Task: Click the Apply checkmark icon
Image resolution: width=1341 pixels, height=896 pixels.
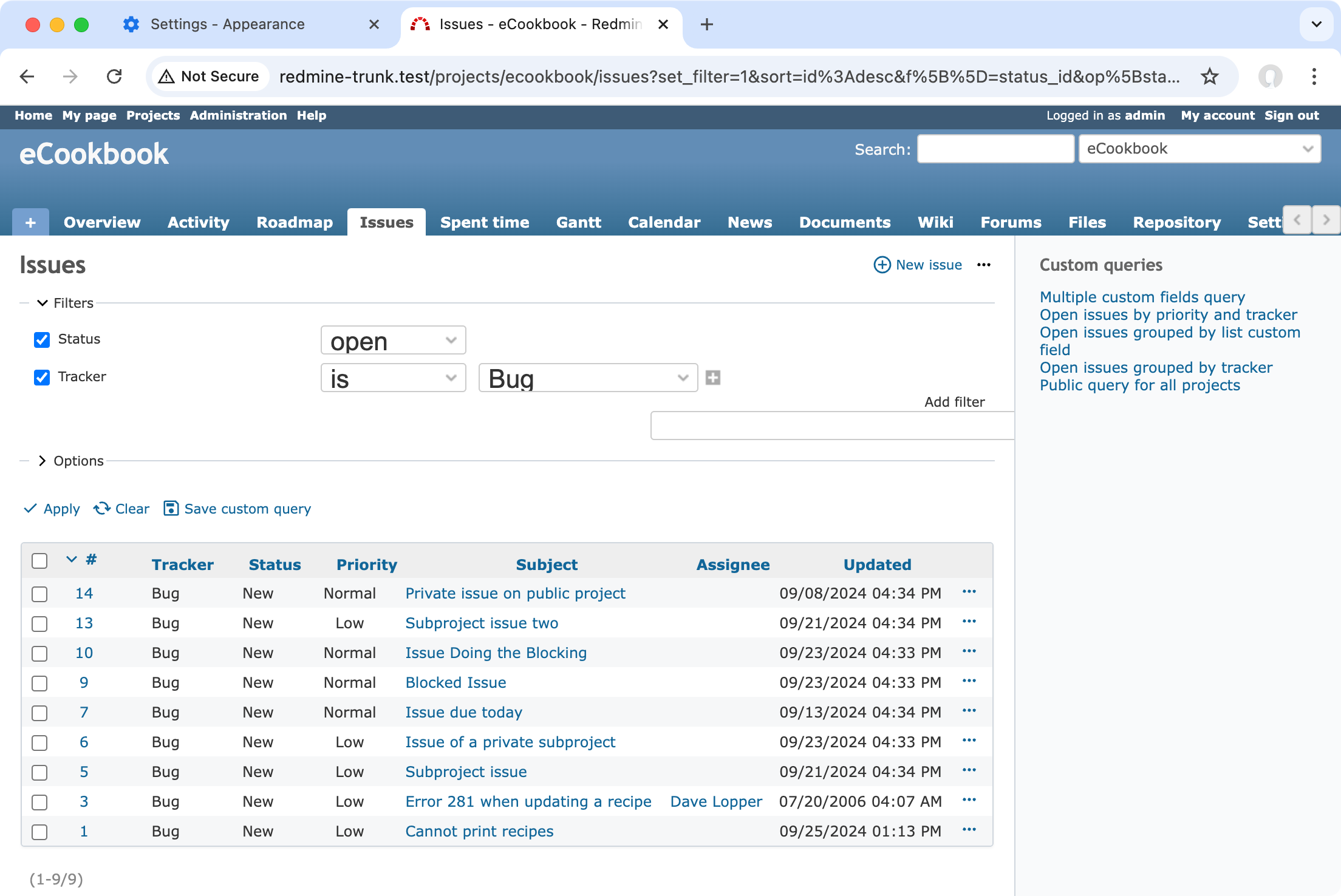Action: coord(30,509)
